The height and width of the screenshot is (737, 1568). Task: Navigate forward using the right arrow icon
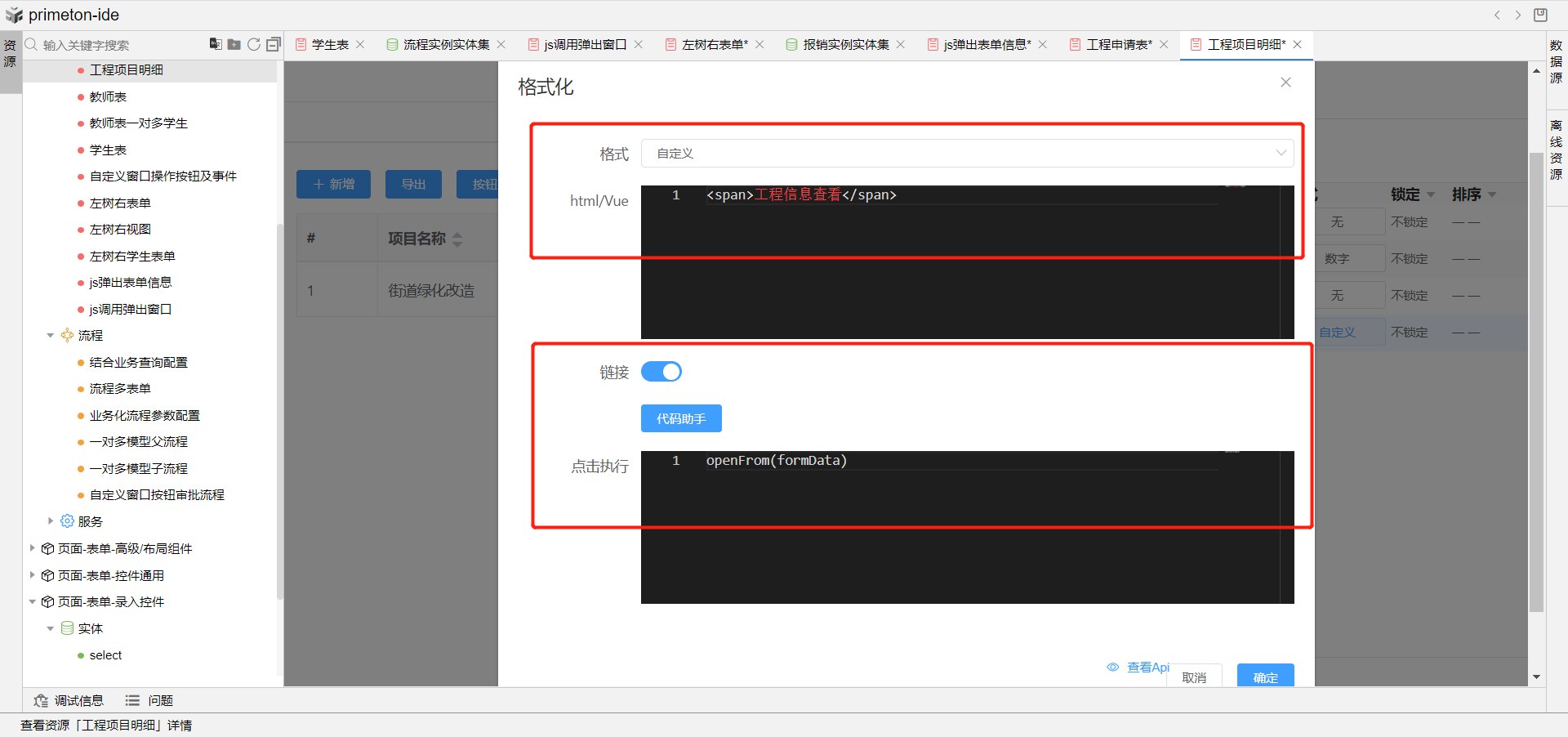pyautogui.click(x=1518, y=15)
